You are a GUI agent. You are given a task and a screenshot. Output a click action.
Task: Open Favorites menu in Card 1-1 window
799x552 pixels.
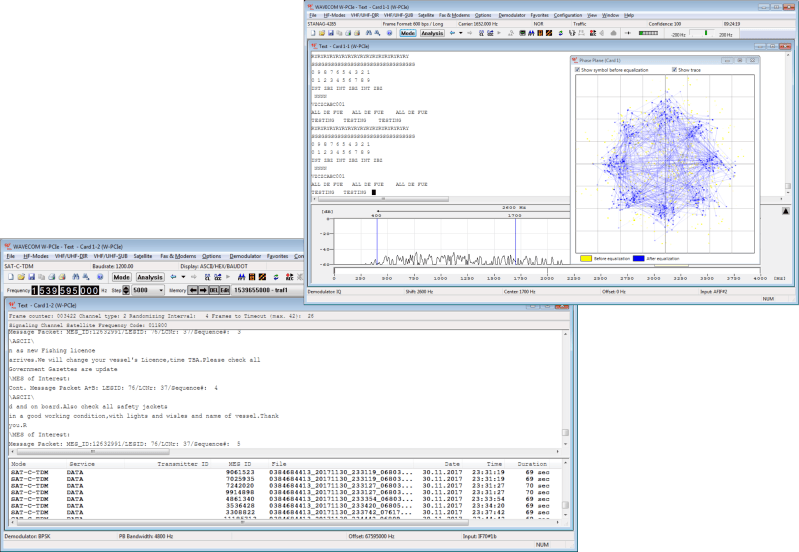pos(539,15)
